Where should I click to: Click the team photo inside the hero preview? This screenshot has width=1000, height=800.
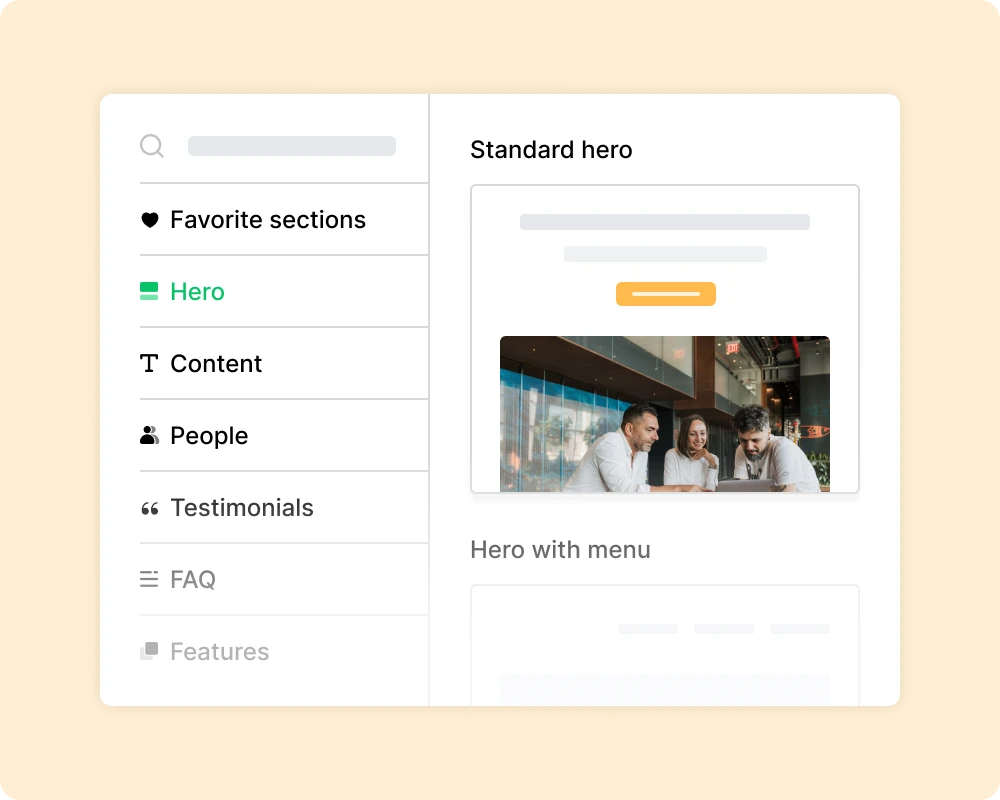[x=665, y=413]
